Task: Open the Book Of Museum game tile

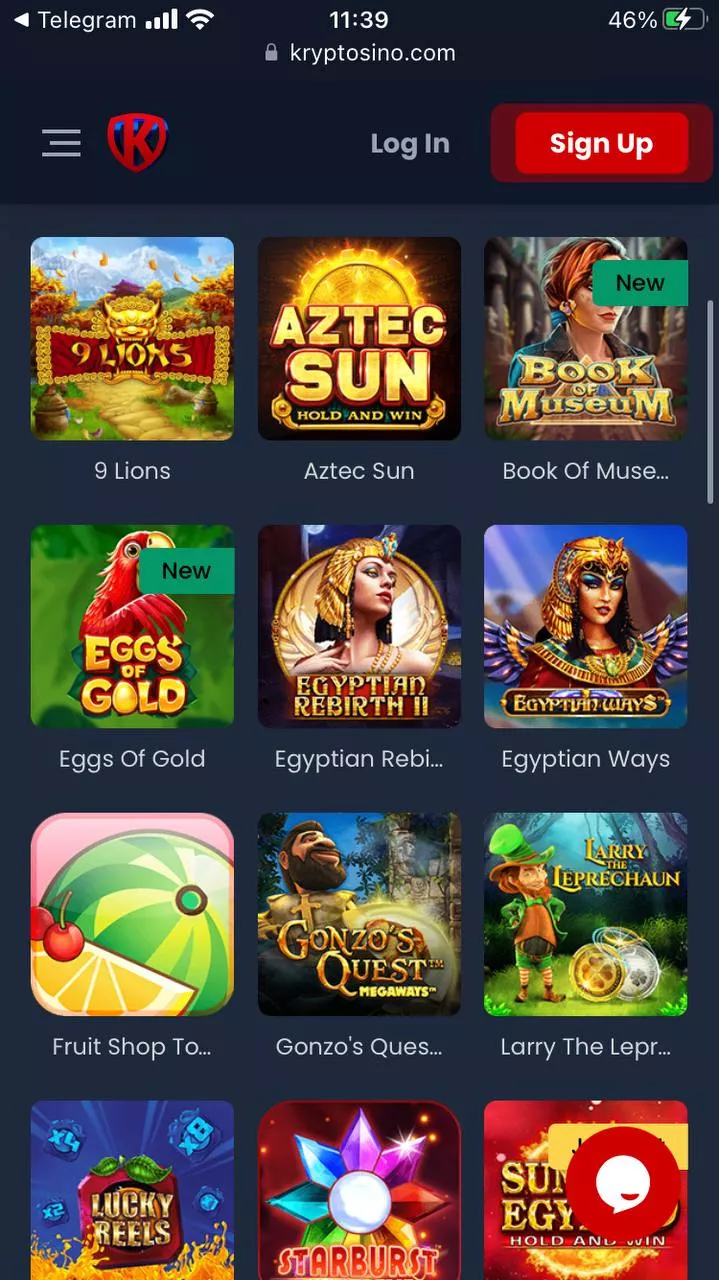Action: (x=586, y=338)
